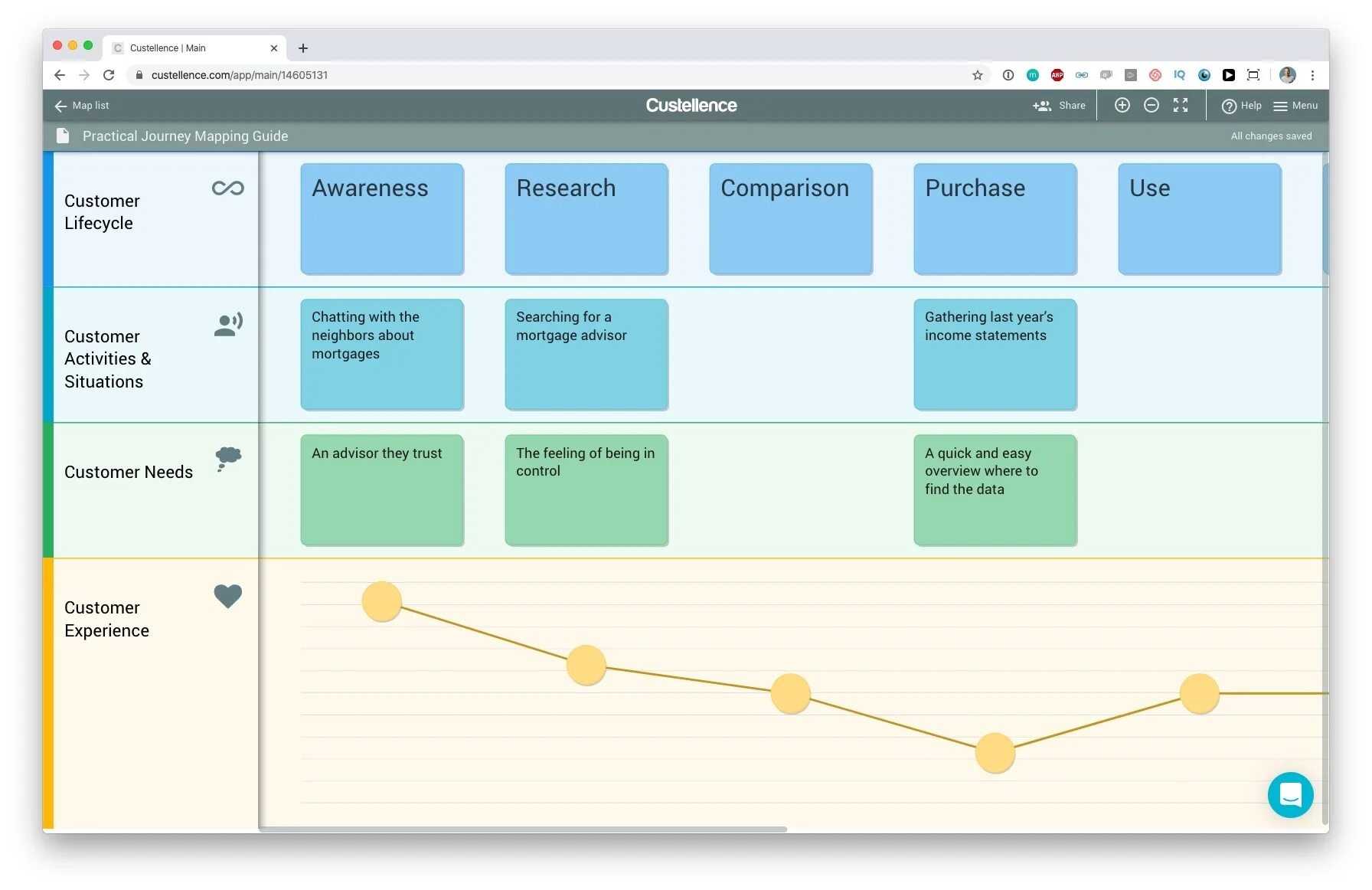Click the screenshot capture extension icon
This screenshot has height=890, width=1372.
coord(1253,75)
